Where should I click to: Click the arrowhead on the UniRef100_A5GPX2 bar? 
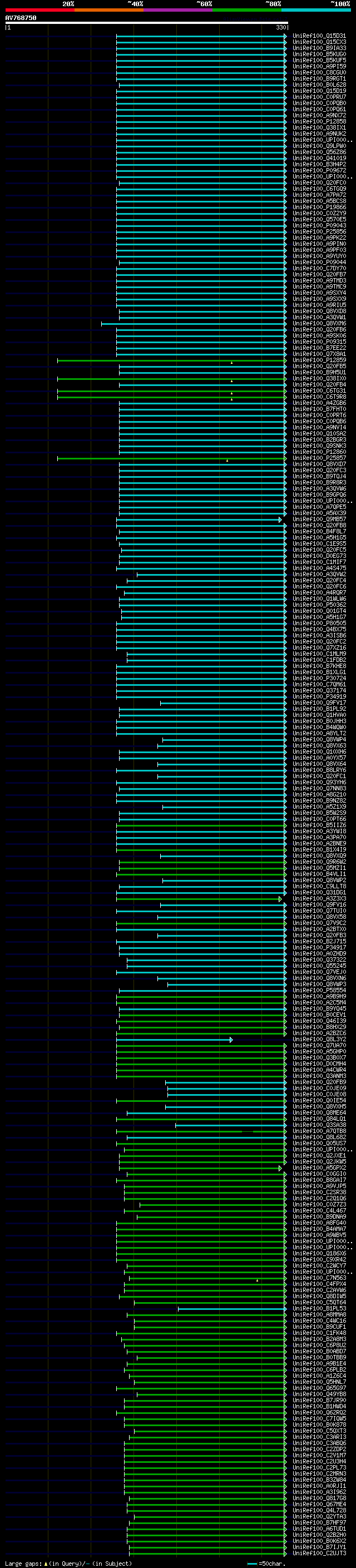(x=280, y=1168)
